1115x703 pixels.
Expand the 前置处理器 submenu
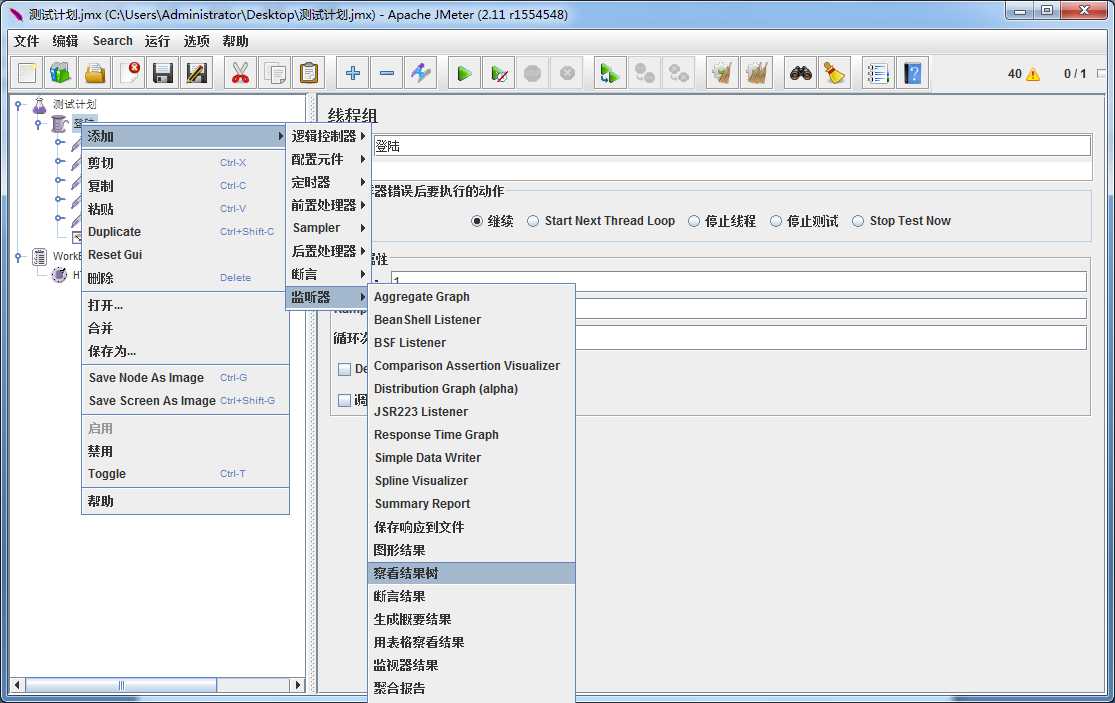pos(327,205)
